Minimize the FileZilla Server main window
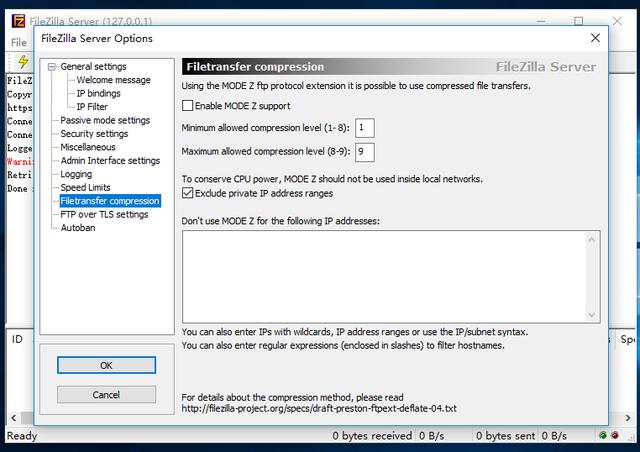 [541, 21]
